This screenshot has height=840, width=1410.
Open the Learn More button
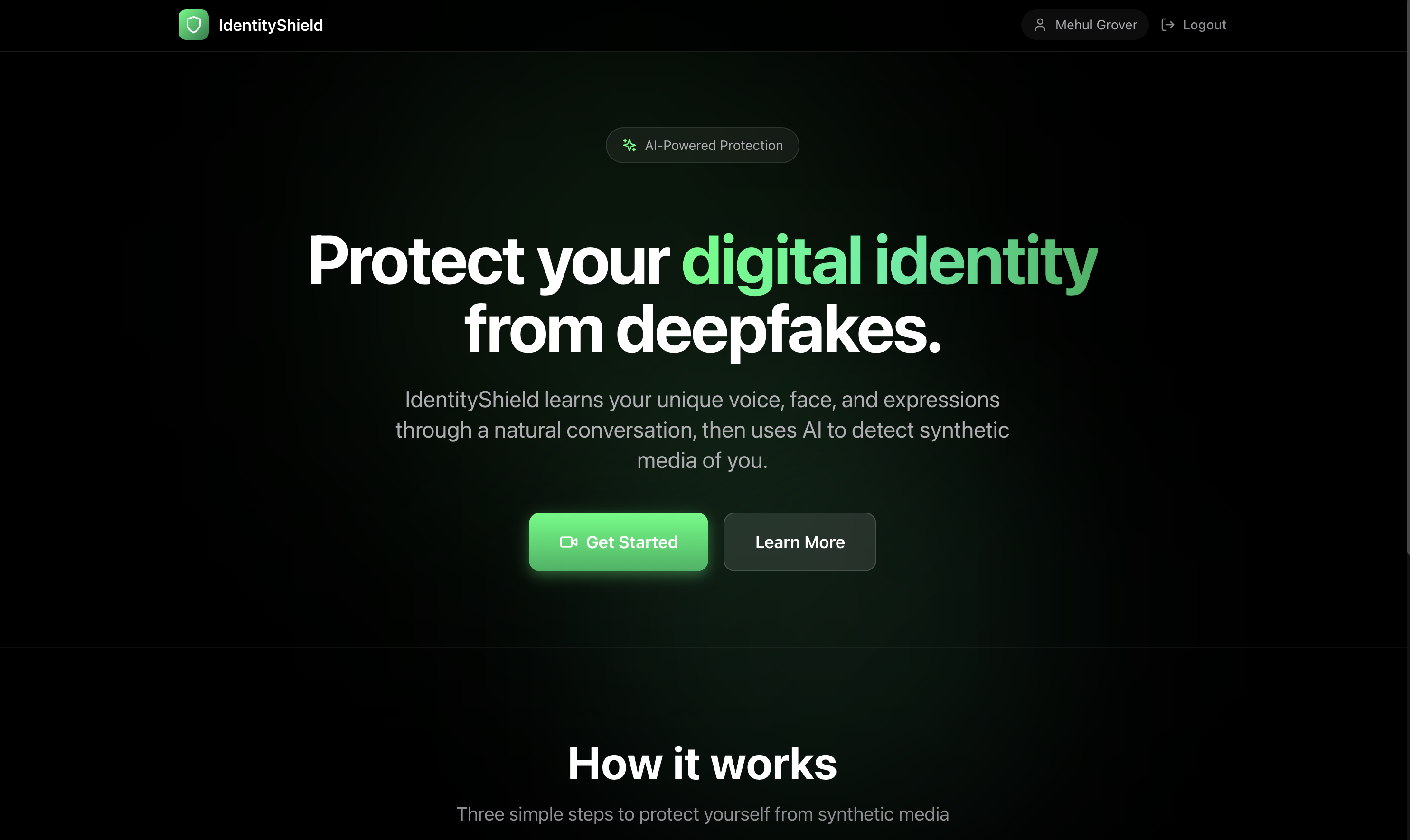tap(799, 542)
